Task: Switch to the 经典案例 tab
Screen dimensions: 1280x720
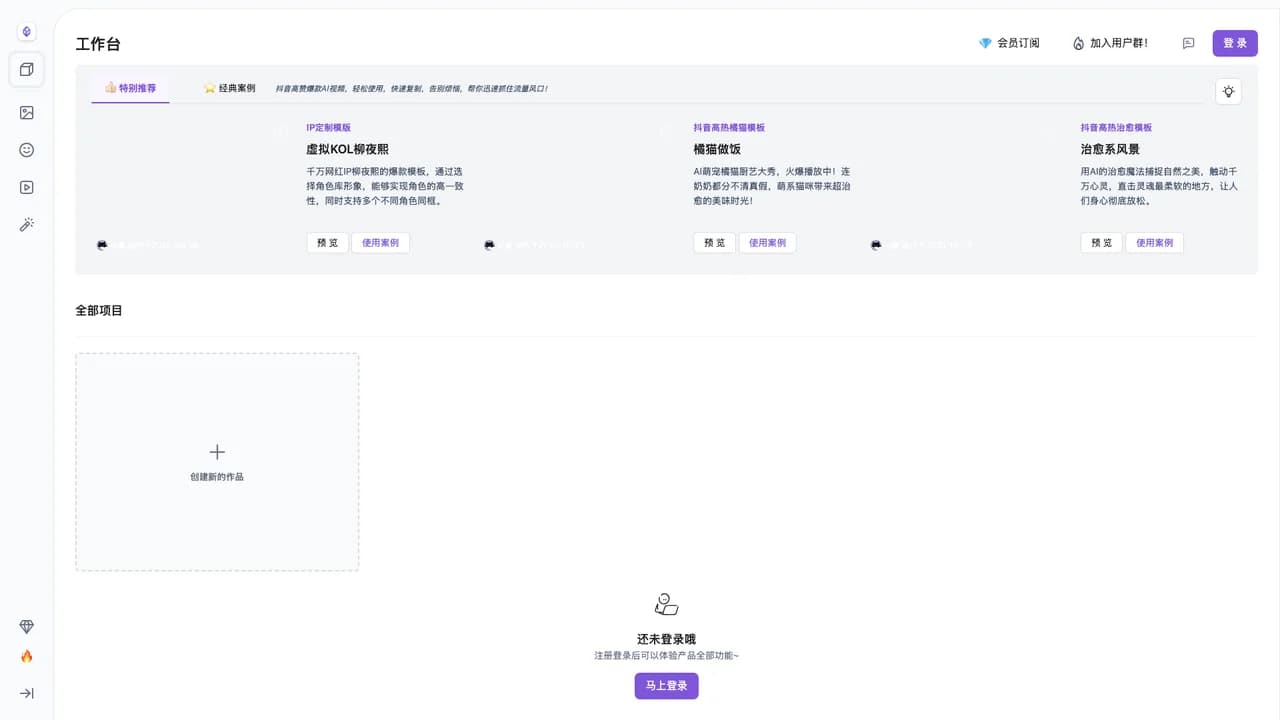Action: click(229, 88)
